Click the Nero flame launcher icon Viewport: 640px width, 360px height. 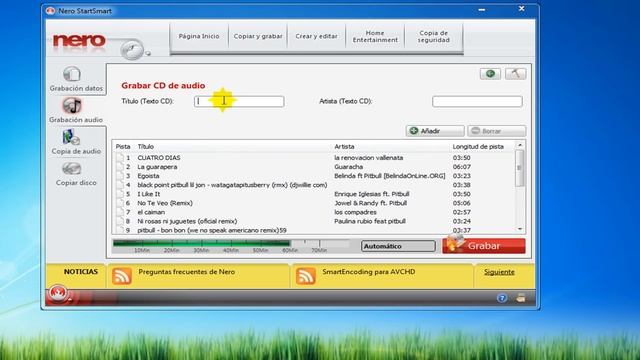[x=58, y=292]
